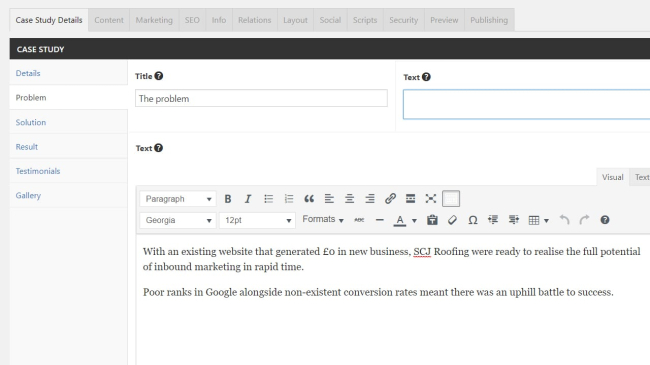
Task: Open the text color picker arrow
Action: click(414, 220)
